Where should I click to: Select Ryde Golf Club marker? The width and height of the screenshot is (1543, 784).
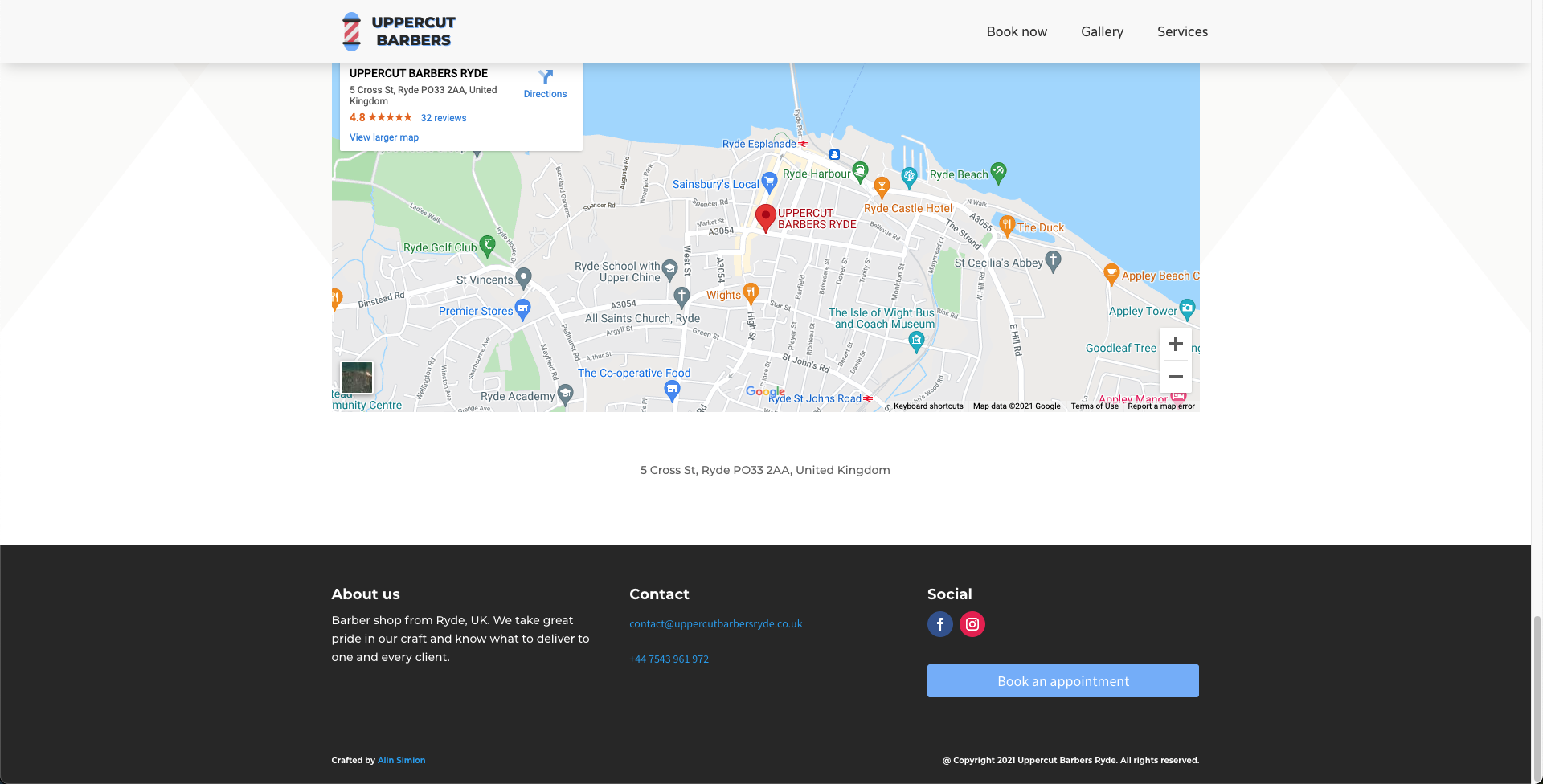(487, 245)
